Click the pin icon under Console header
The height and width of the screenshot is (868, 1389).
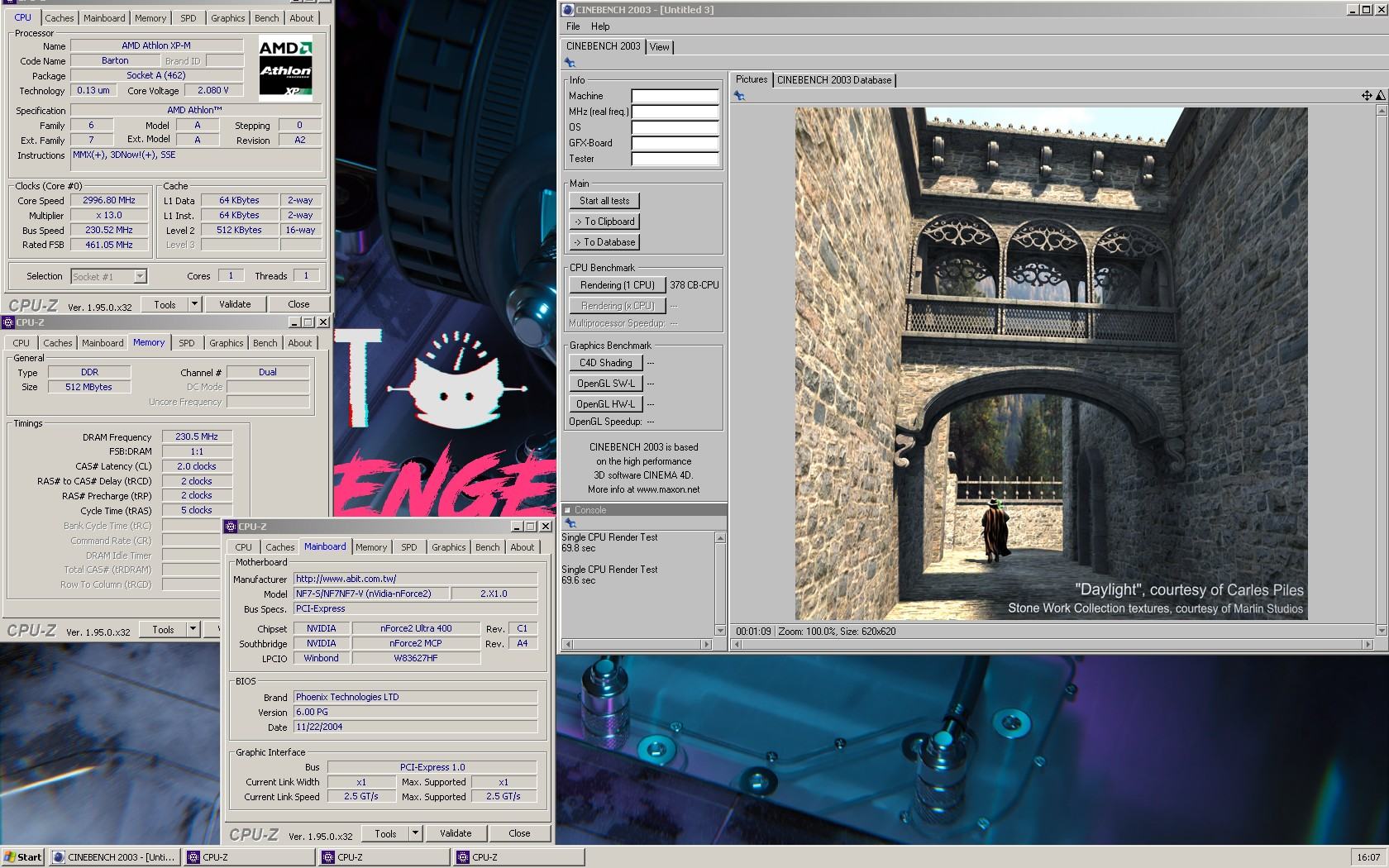point(570,523)
